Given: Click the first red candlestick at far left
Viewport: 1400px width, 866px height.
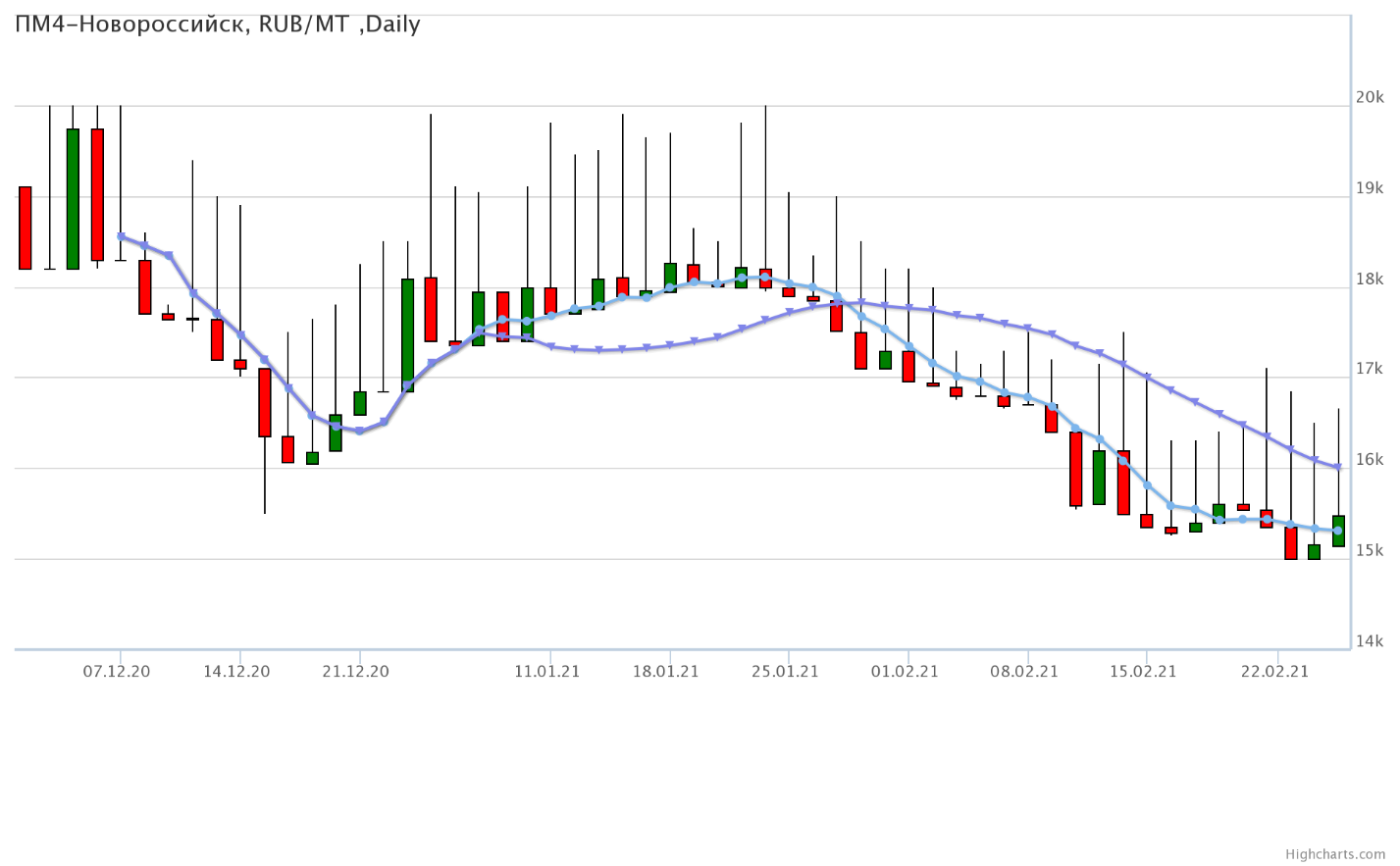Looking at the screenshot, I should [x=26, y=228].
